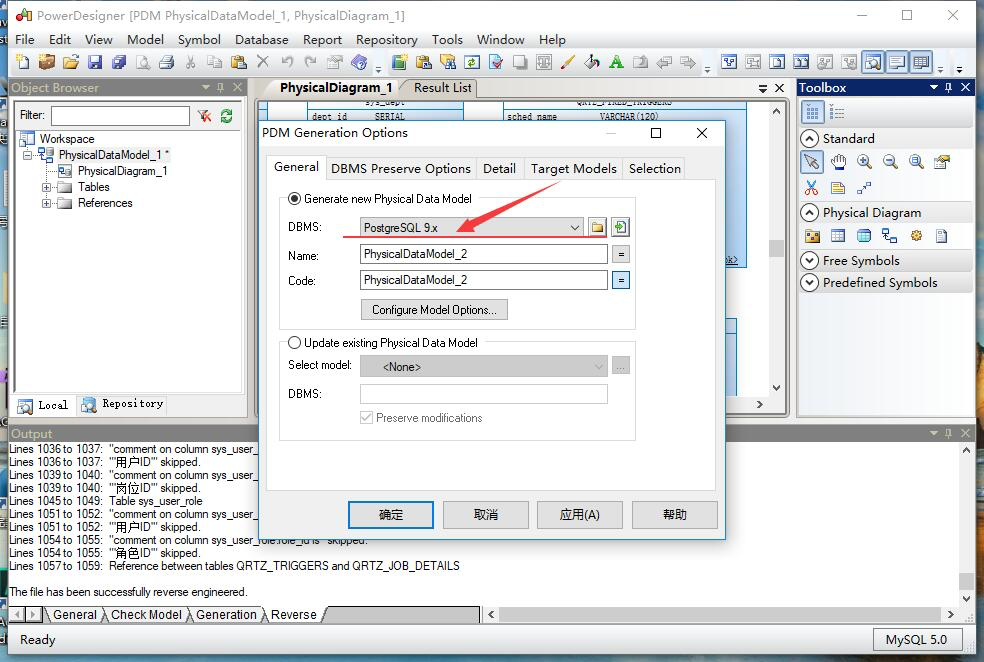
Task: Switch Toolbox to icon grid view
Action: point(812,113)
